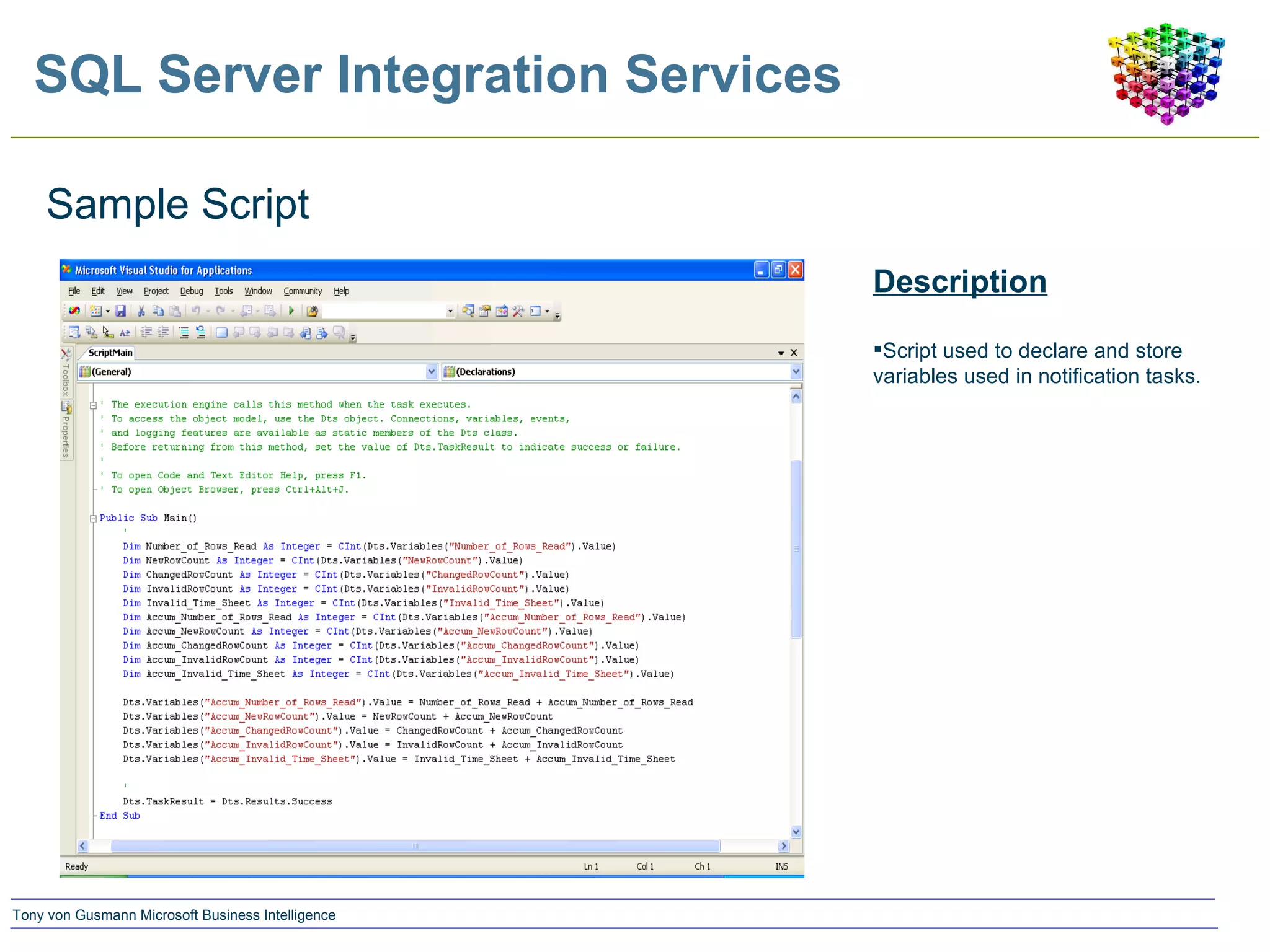
Task: Open the View menu
Action: coord(124,291)
